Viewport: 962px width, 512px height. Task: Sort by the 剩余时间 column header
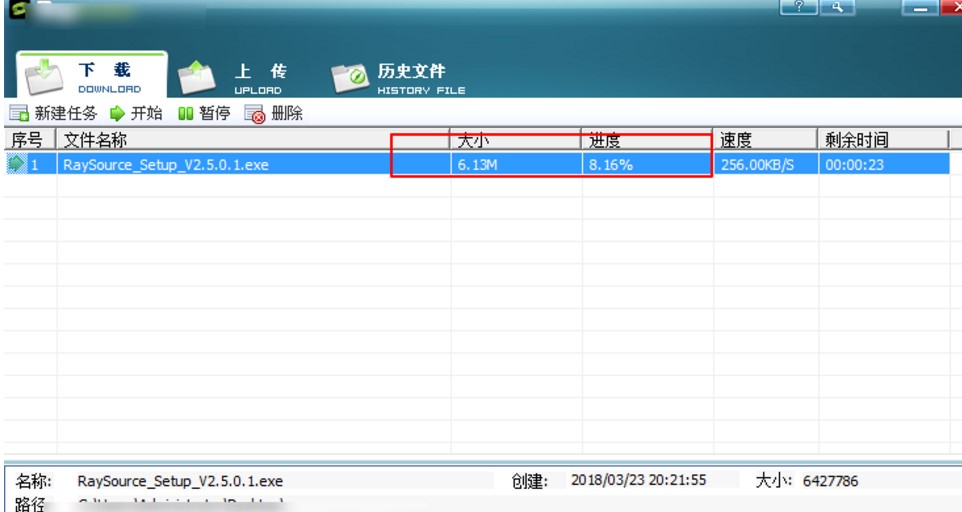(x=883, y=140)
